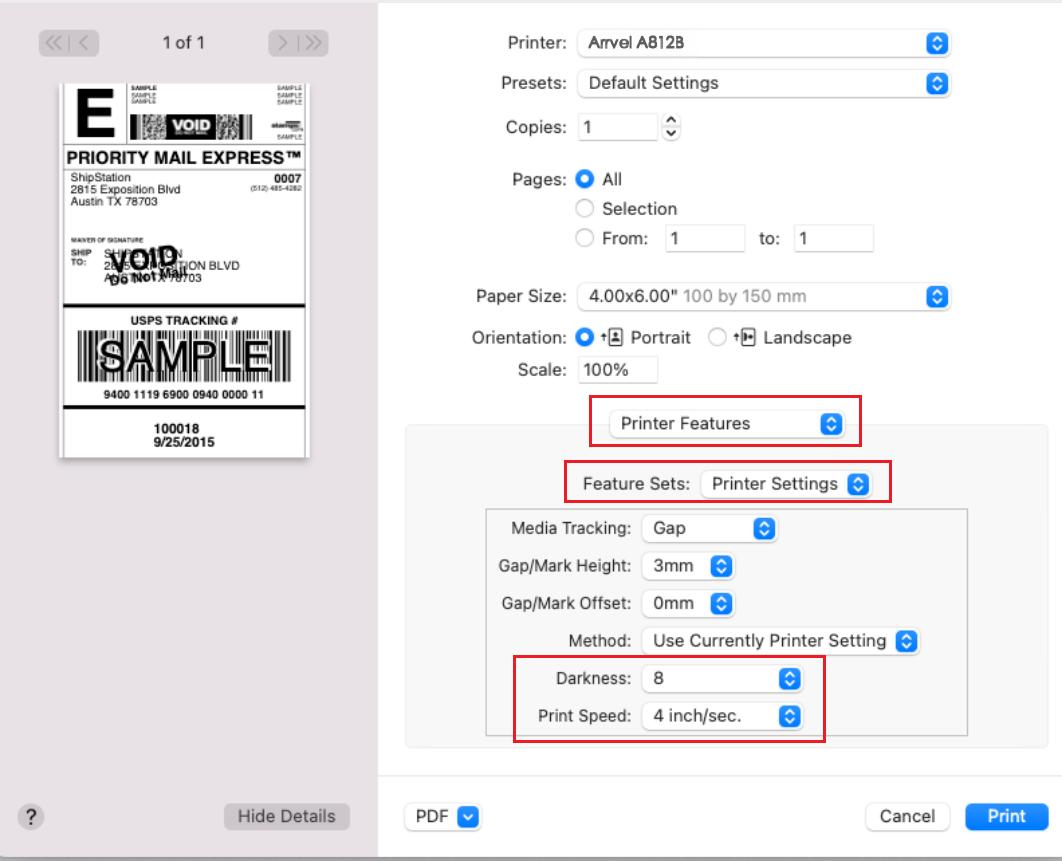Image resolution: width=1062 pixels, height=861 pixels.
Task: Click the From page number field
Action: tap(704, 238)
